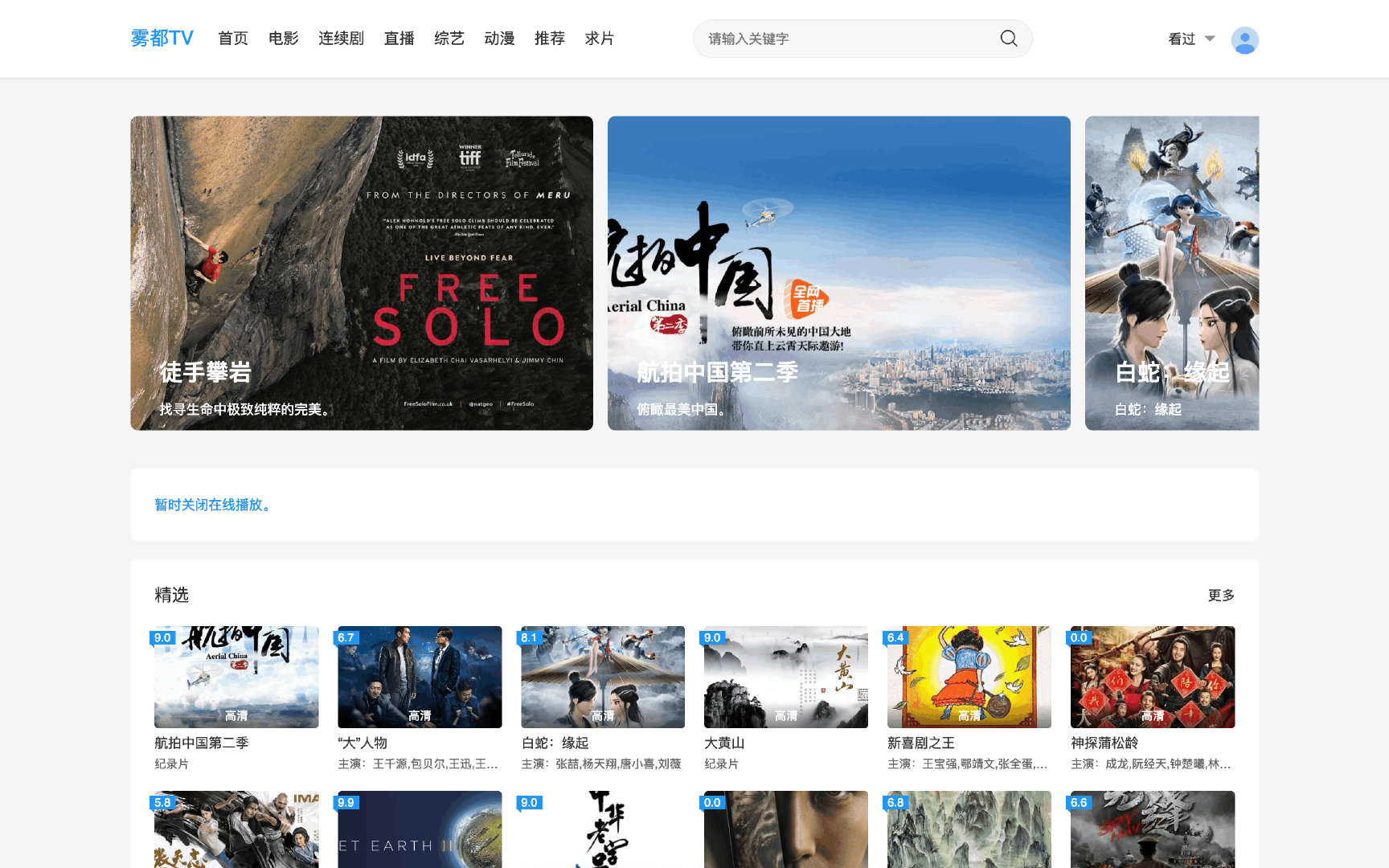Open the 白蛇：缘起 carousel banner
Viewport: 1389px width, 868px height.
pyautogui.click(x=1172, y=273)
